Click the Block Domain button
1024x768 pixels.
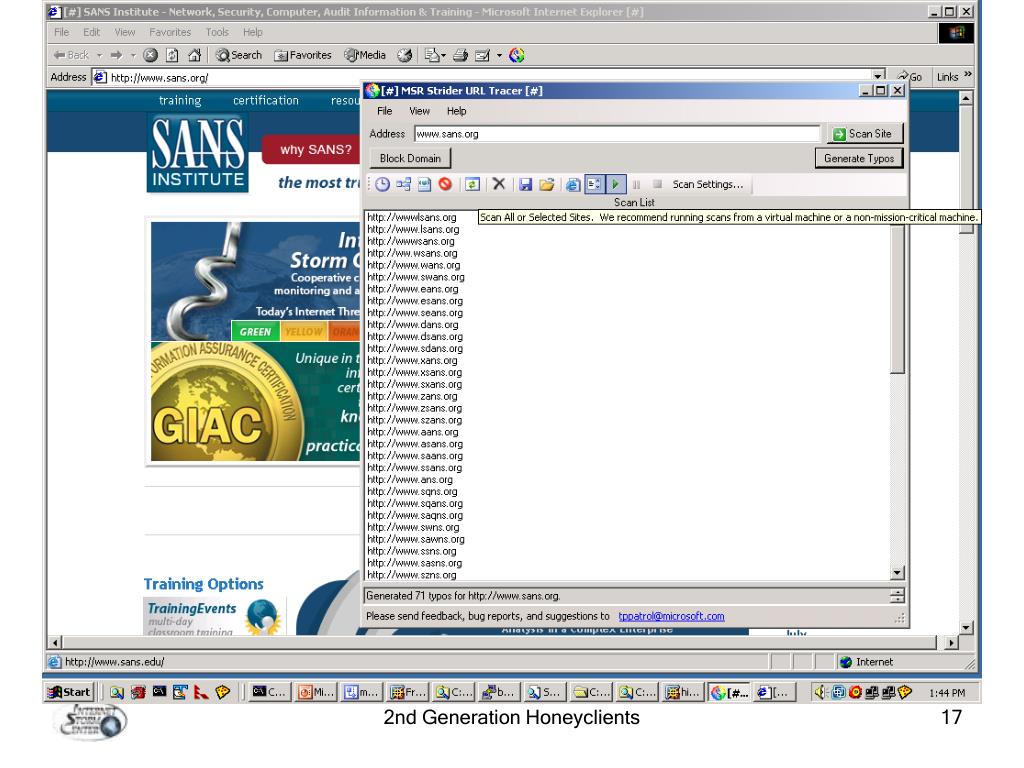[410, 159]
